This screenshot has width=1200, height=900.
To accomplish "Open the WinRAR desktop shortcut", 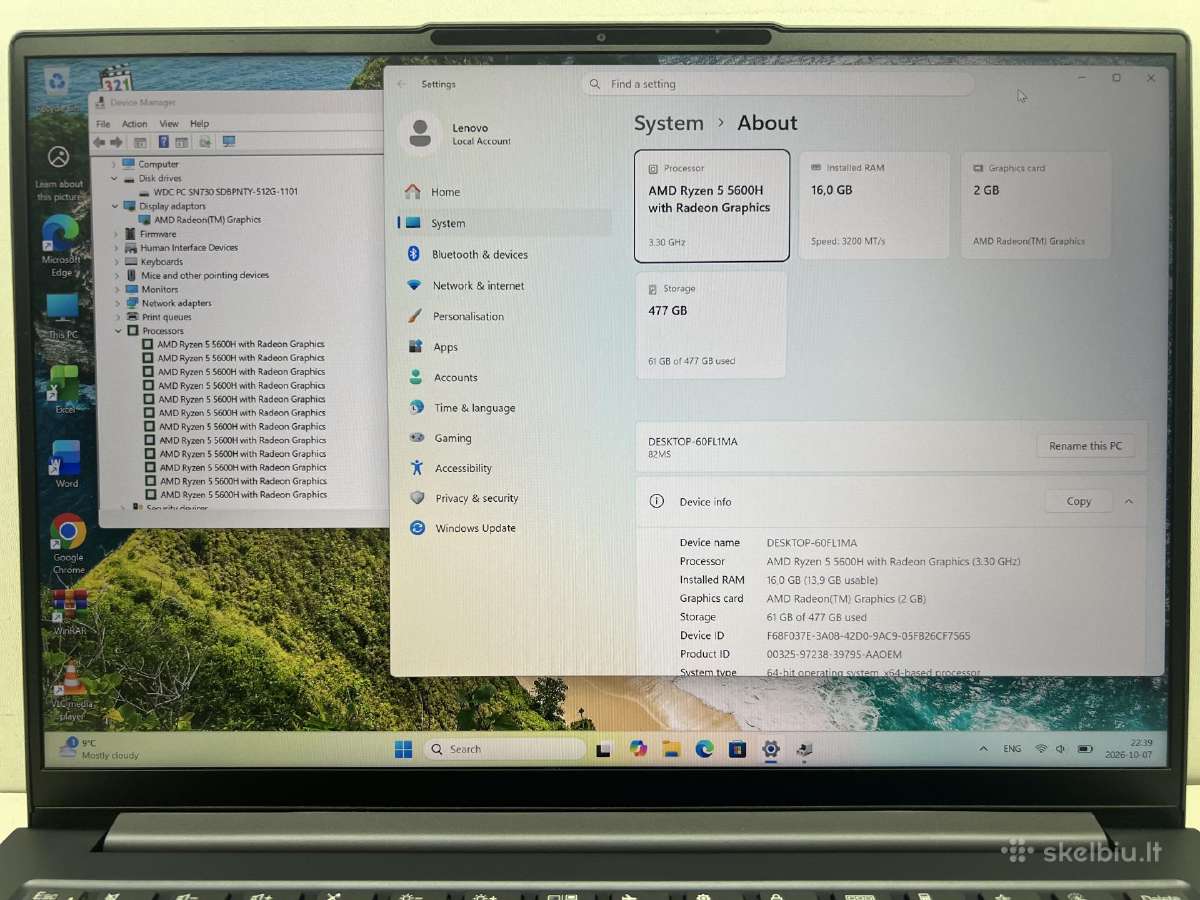I will (x=70, y=612).
